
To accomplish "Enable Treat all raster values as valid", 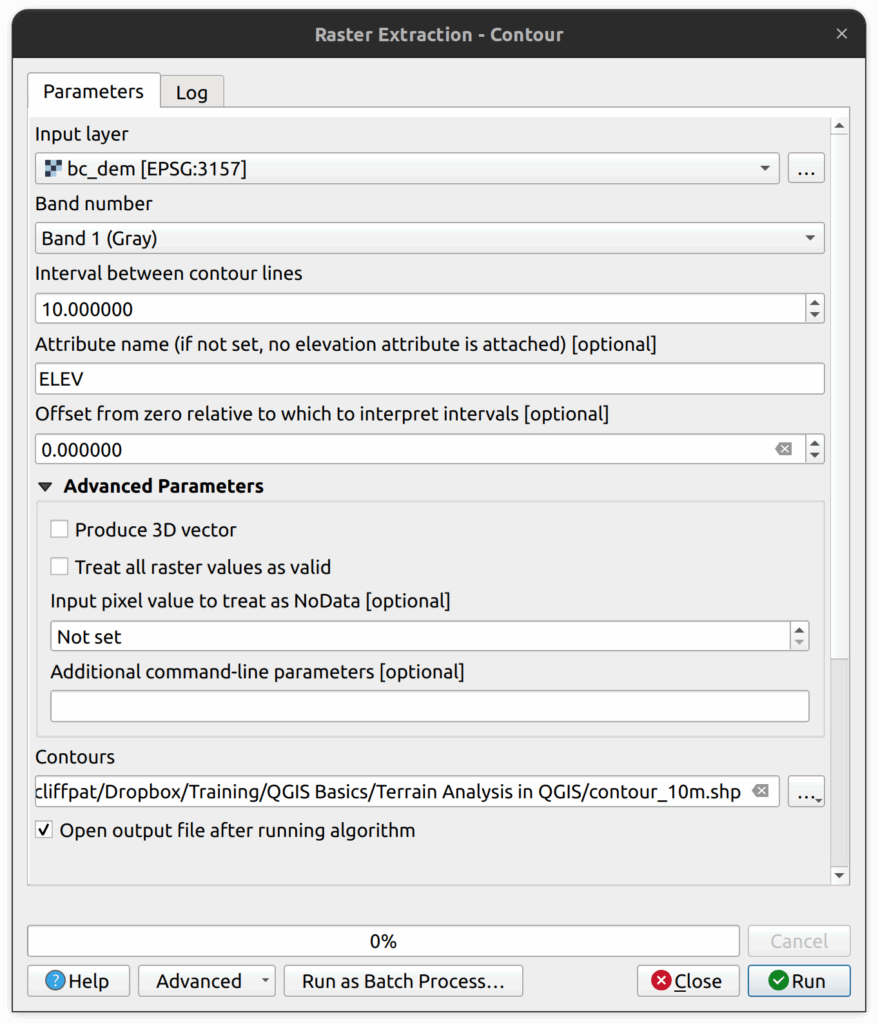I will [x=59, y=566].
